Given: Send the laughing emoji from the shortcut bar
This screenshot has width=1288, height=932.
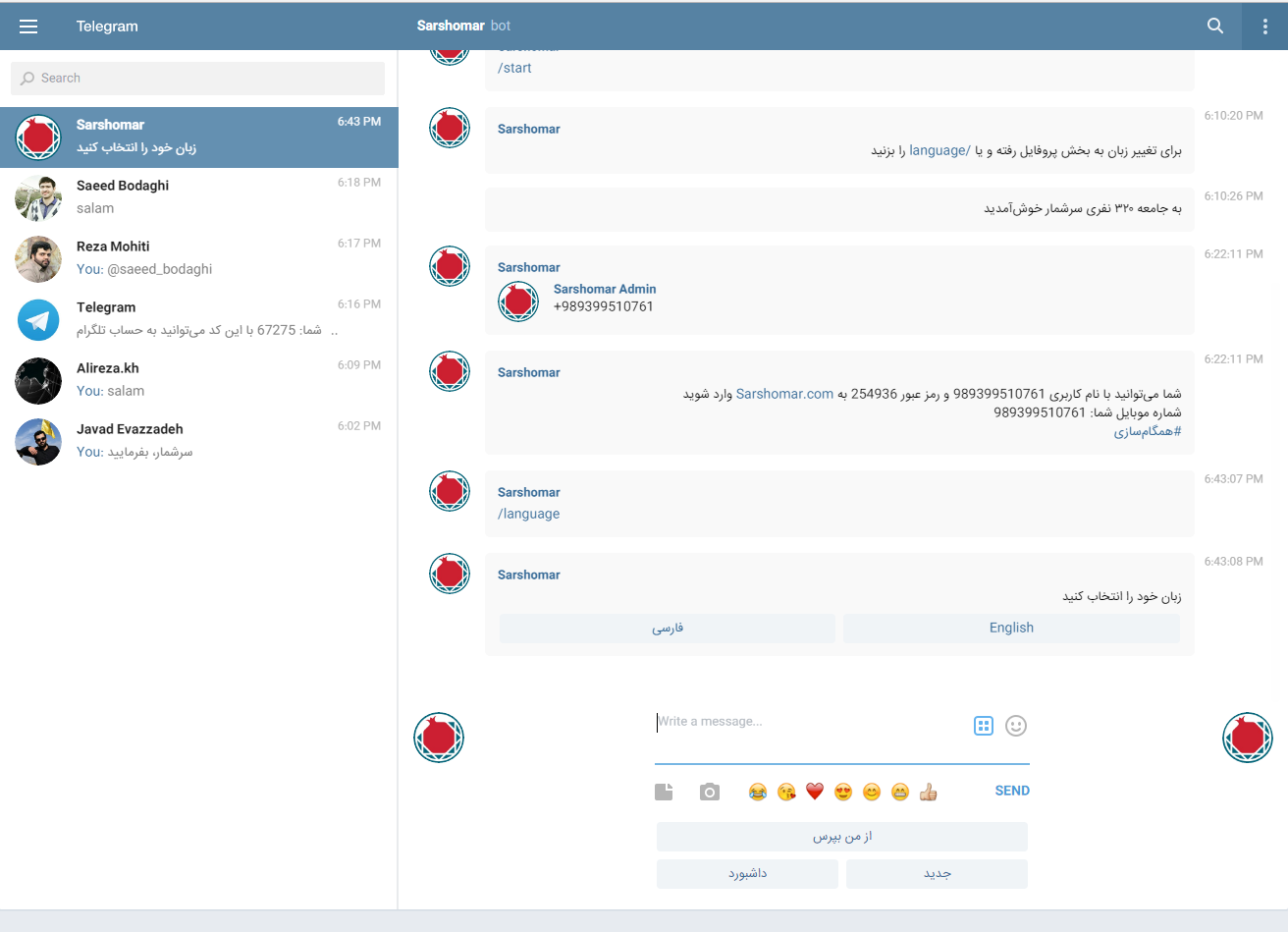Looking at the screenshot, I should click(757, 791).
